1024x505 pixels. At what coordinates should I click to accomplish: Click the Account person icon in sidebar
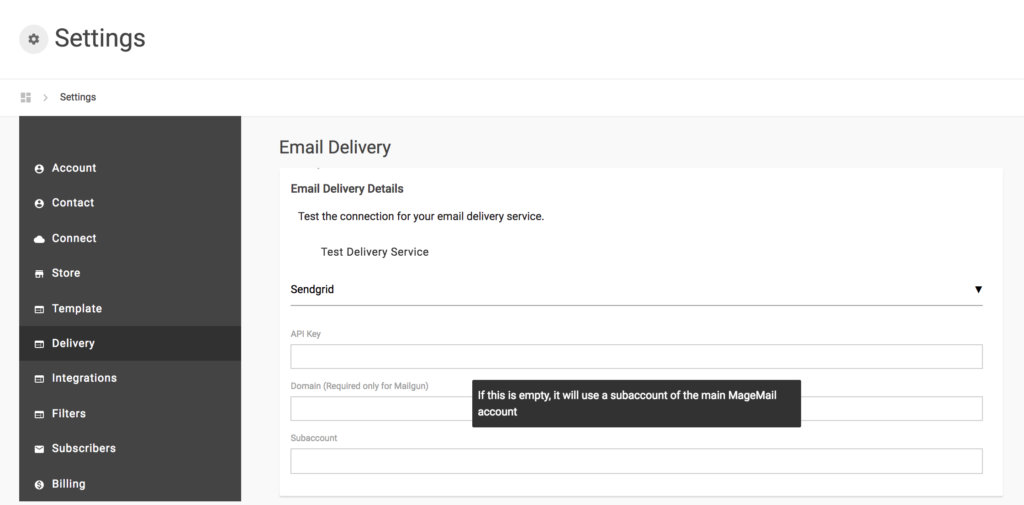coord(39,169)
